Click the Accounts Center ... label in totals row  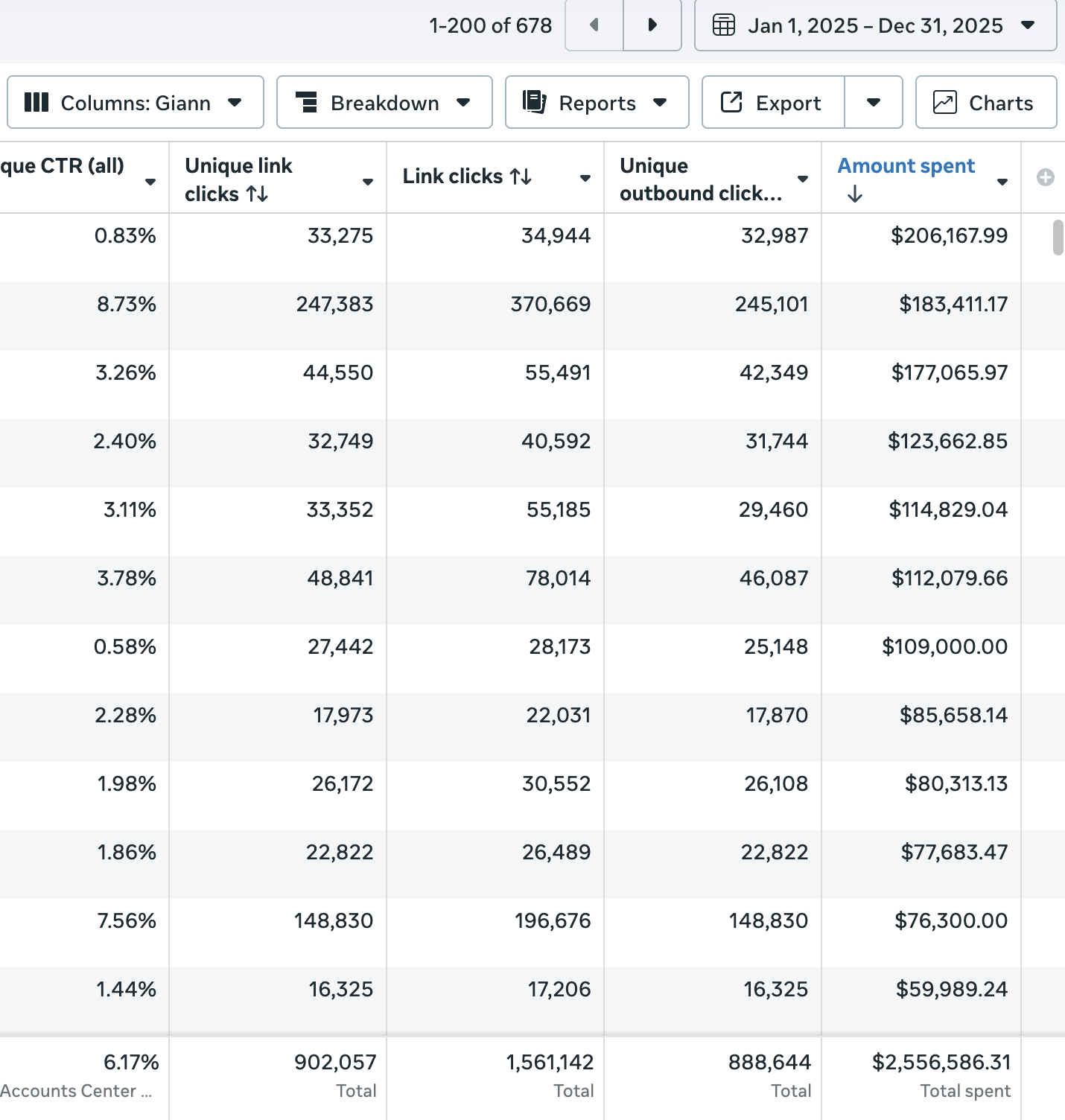coord(76,1091)
